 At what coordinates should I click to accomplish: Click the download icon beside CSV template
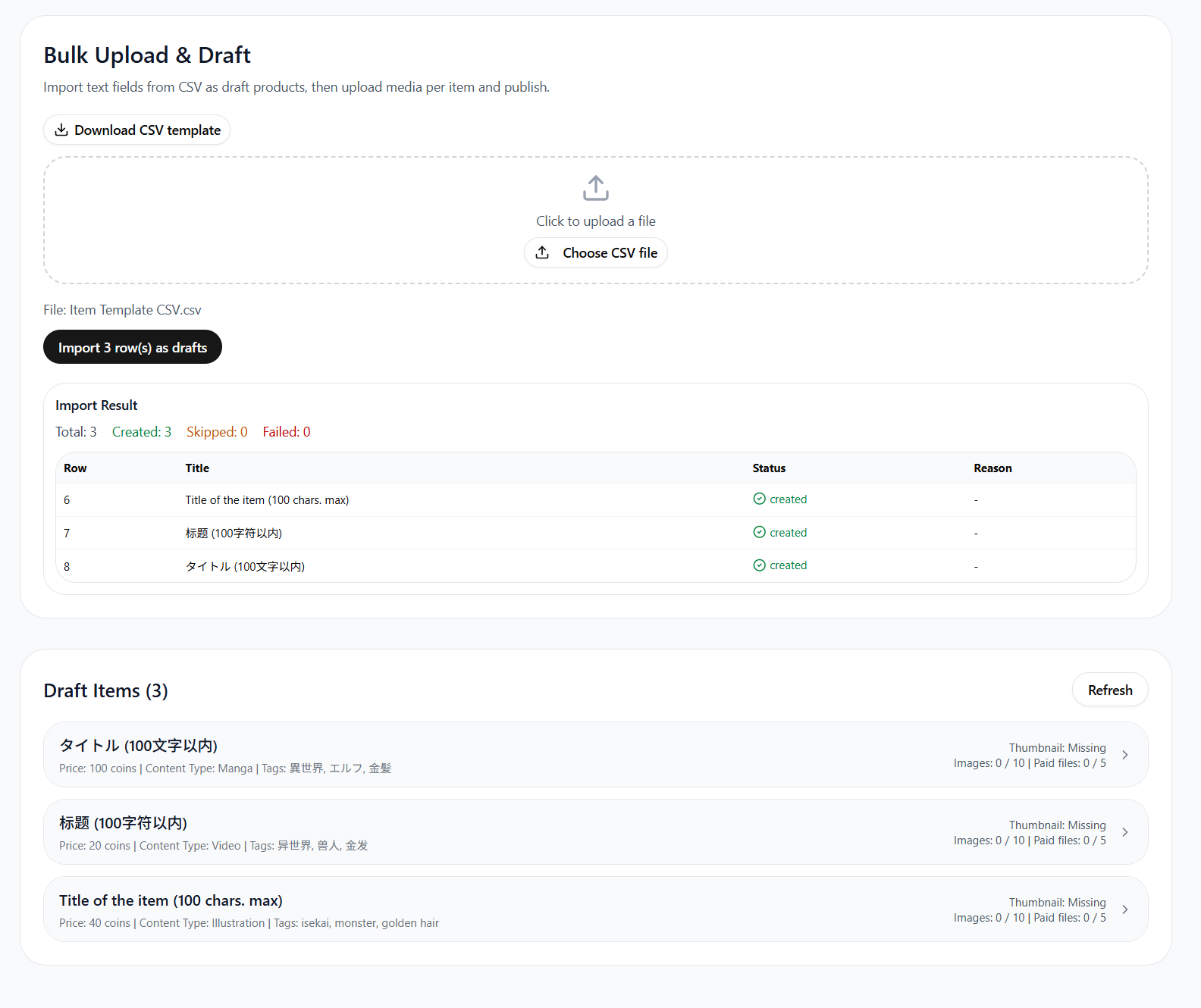tap(61, 130)
